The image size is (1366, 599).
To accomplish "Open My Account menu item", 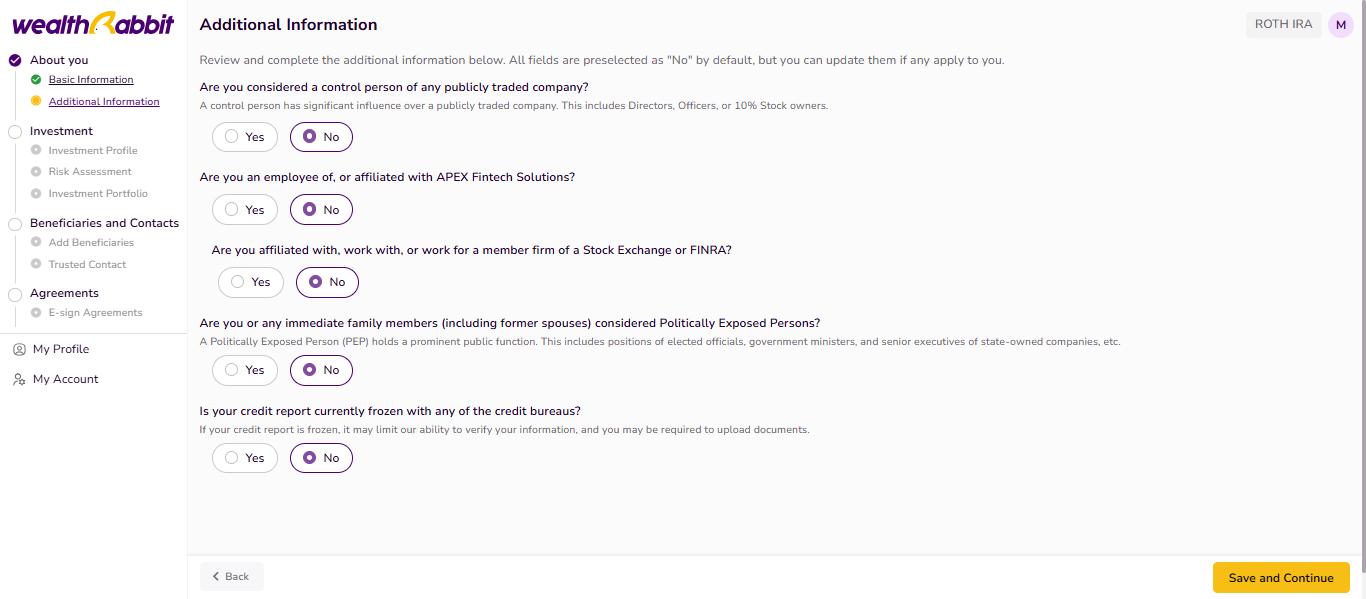I will [x=66, y=380].
